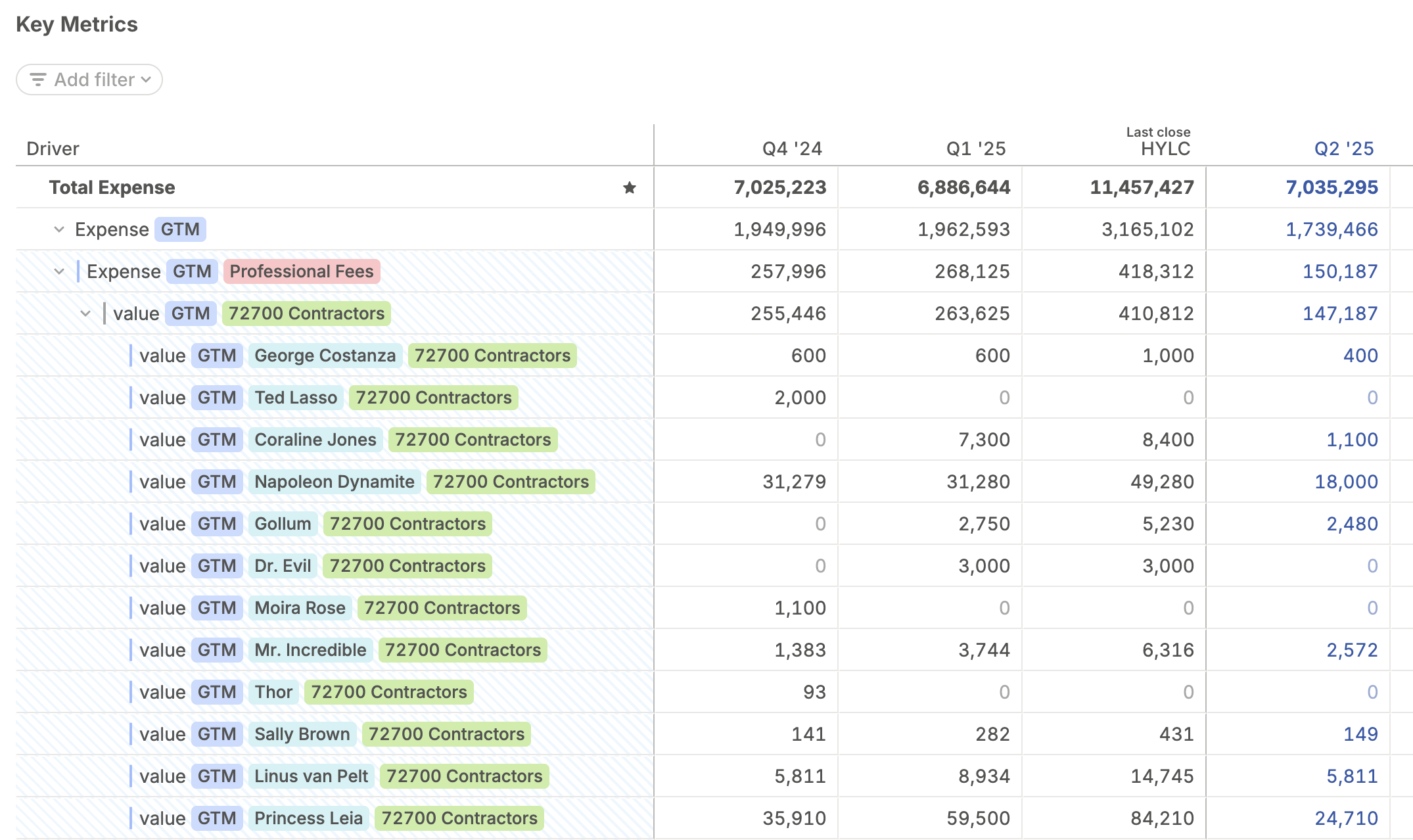
Task: Click the Princess Leia tag
Action: tap(308, 818)
